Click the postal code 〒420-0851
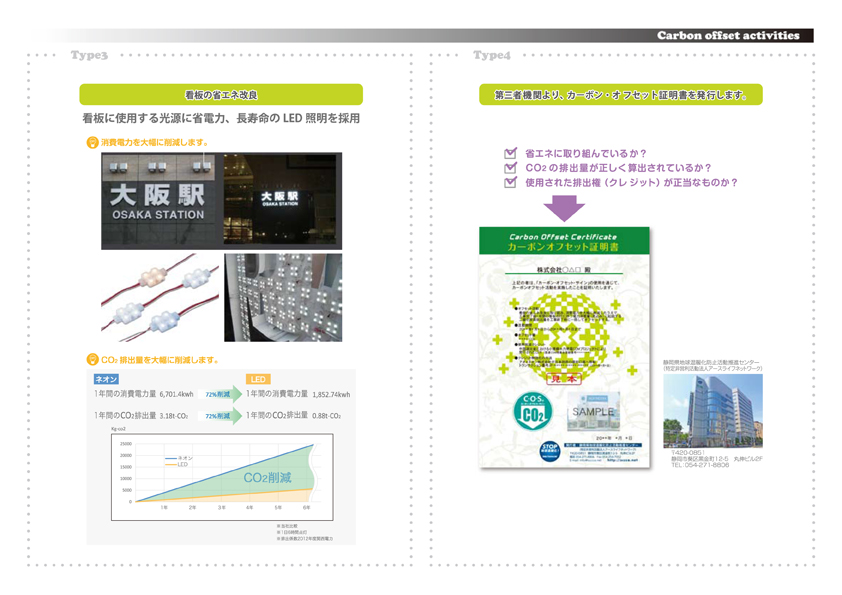Screen dimensions: 842x595 687,453
